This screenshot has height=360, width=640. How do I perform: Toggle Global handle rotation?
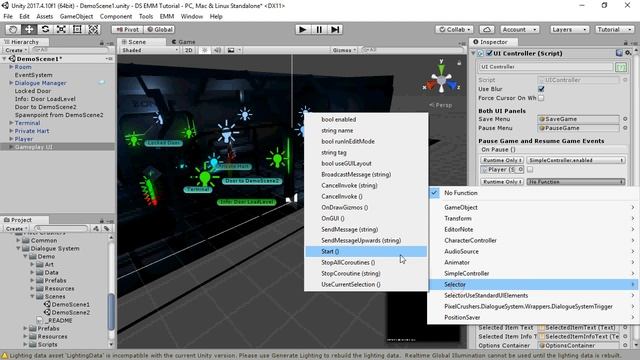coord(159,29)
